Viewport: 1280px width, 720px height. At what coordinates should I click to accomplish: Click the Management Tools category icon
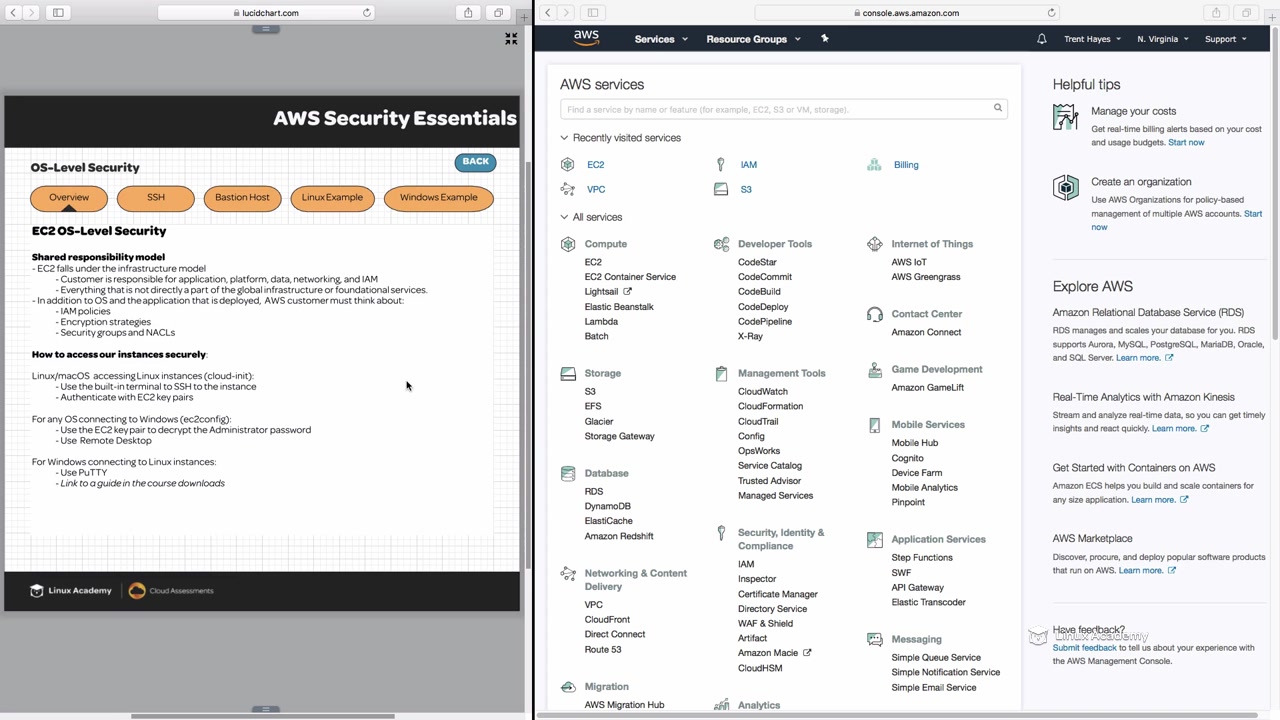pos(721,373)
